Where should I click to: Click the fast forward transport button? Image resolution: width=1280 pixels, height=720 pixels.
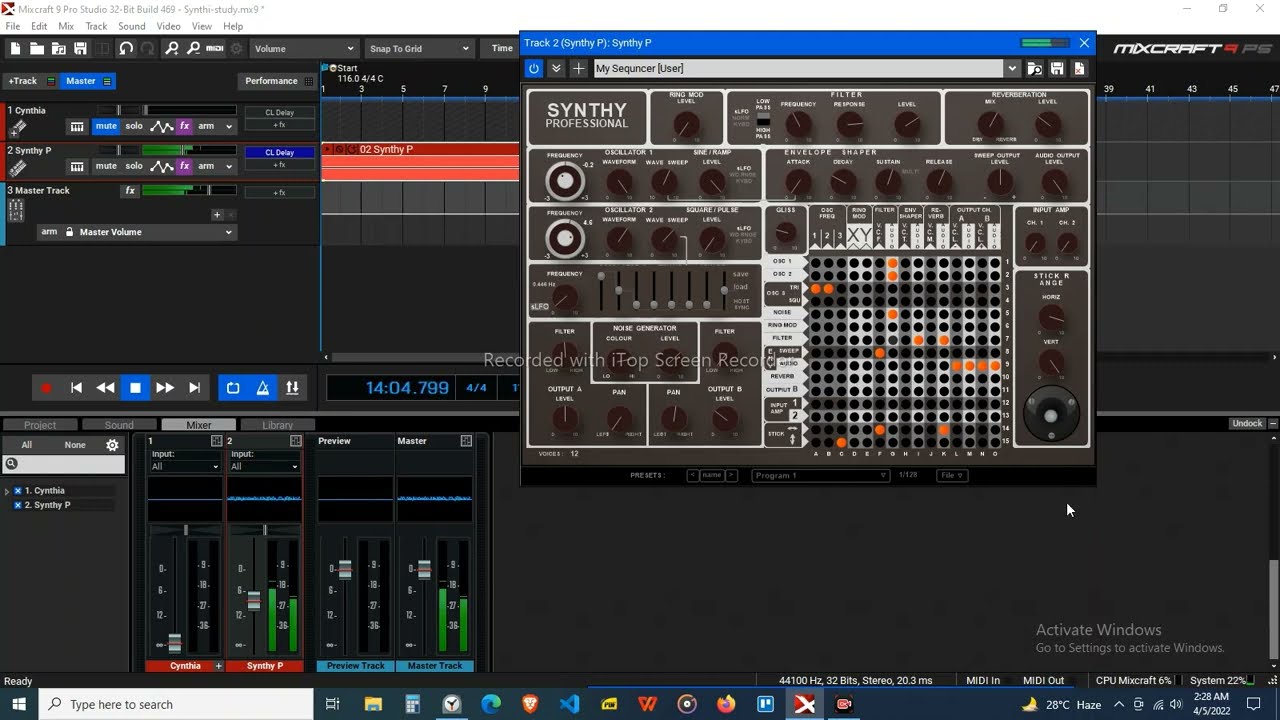[x=165, y=388]
